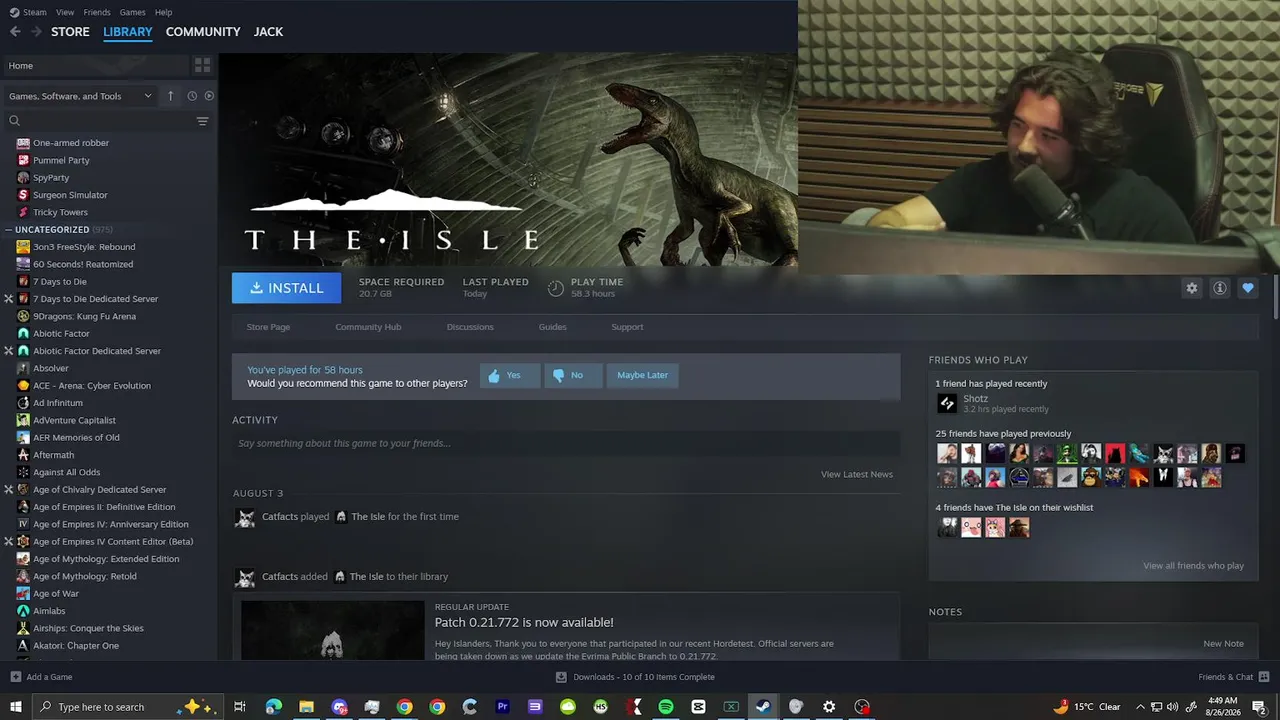The width and height of the screenshot is (1280, 720).
Task: Open the CapCut icon in the taskbar
Action: click(x=698, y=707)
